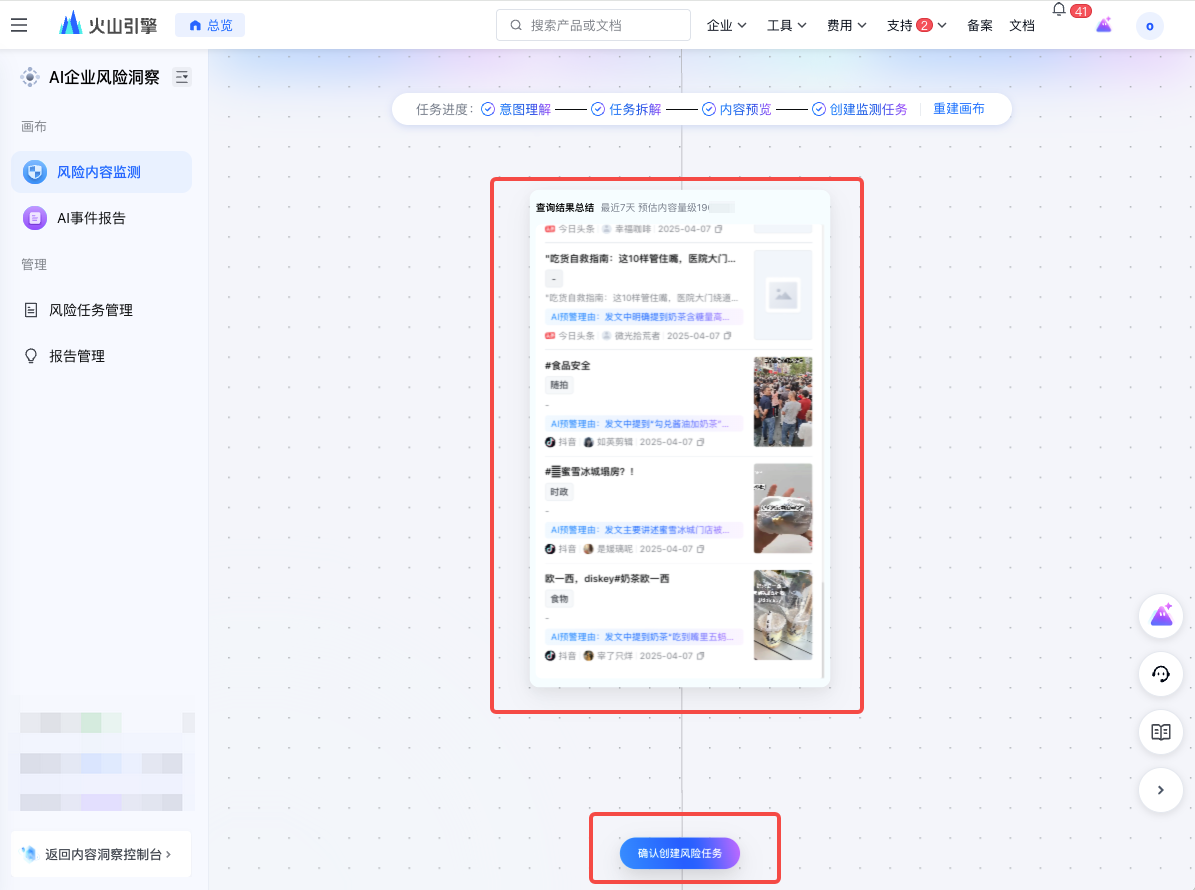The width and height of the screenshot is (1195, 890).
Task: Click the headset customer support icon
Action: pos(1161,674)
